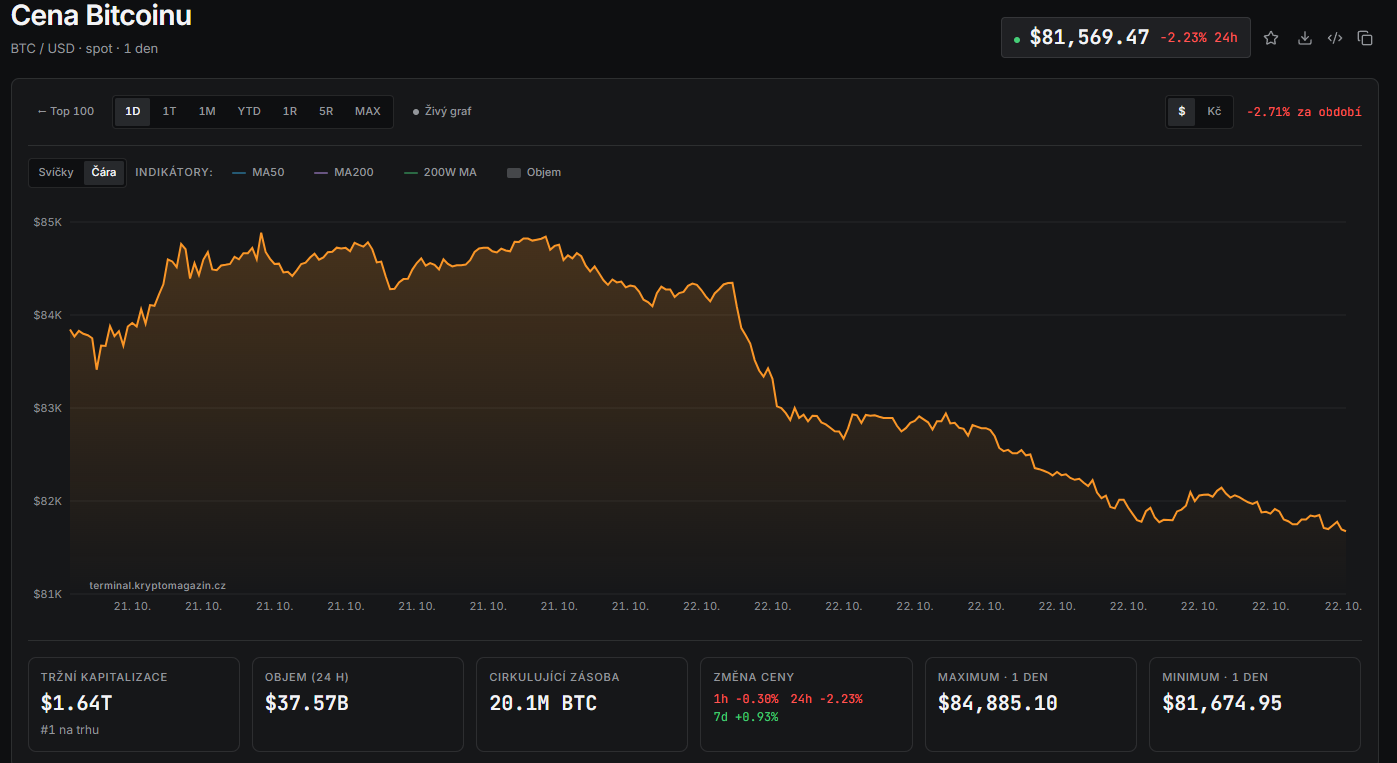The image size is (1397, 763).
Task: Click the BTC / USD spot subtitle
Action: click(84, 48)
